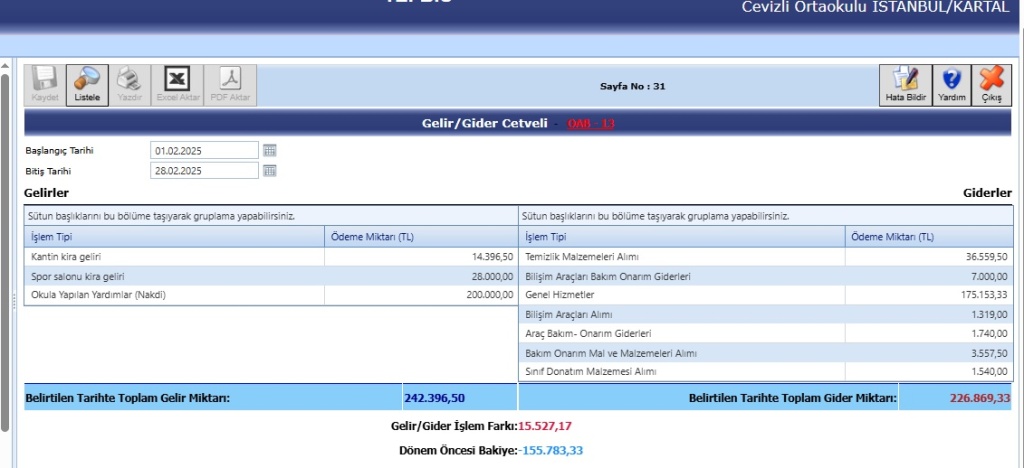Image resolution: width=1024 pixels, height=468 pixels.
Task: Click into the Bitiş Tarihi date field
Action: pyautogui.click(x=204, y=171)
